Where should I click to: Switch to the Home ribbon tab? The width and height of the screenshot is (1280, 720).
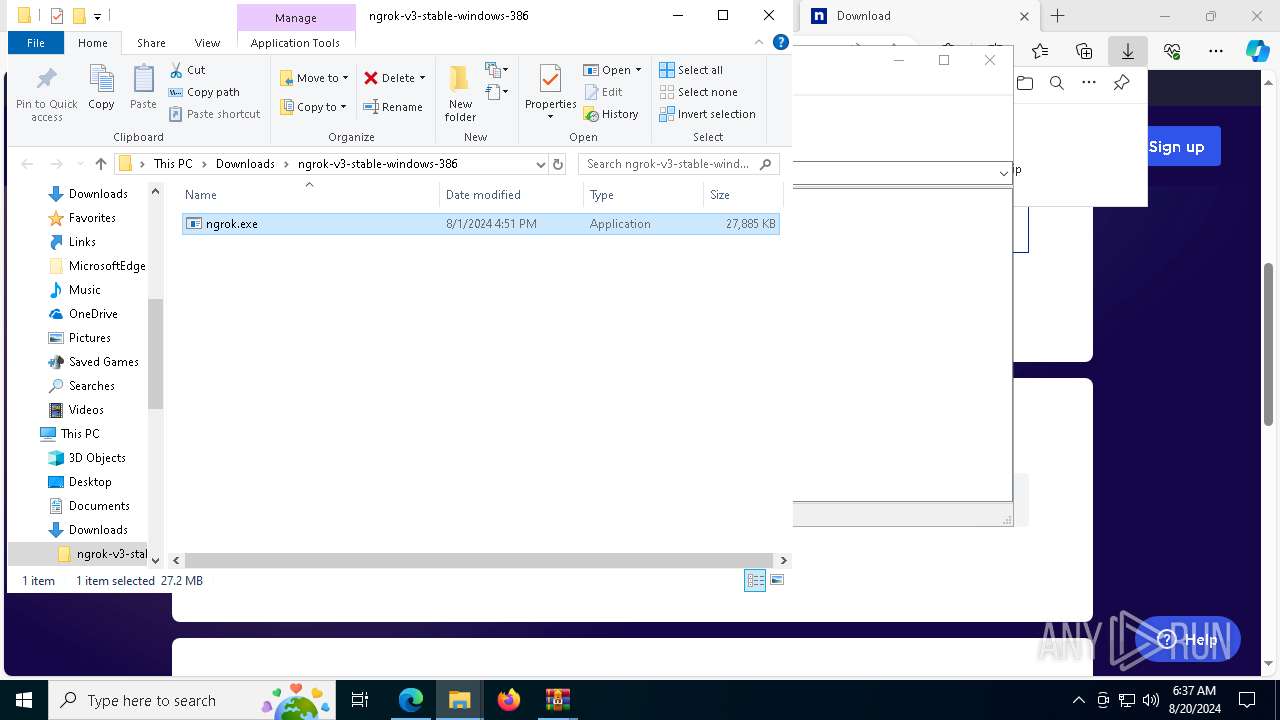click(x=93, y=43)
